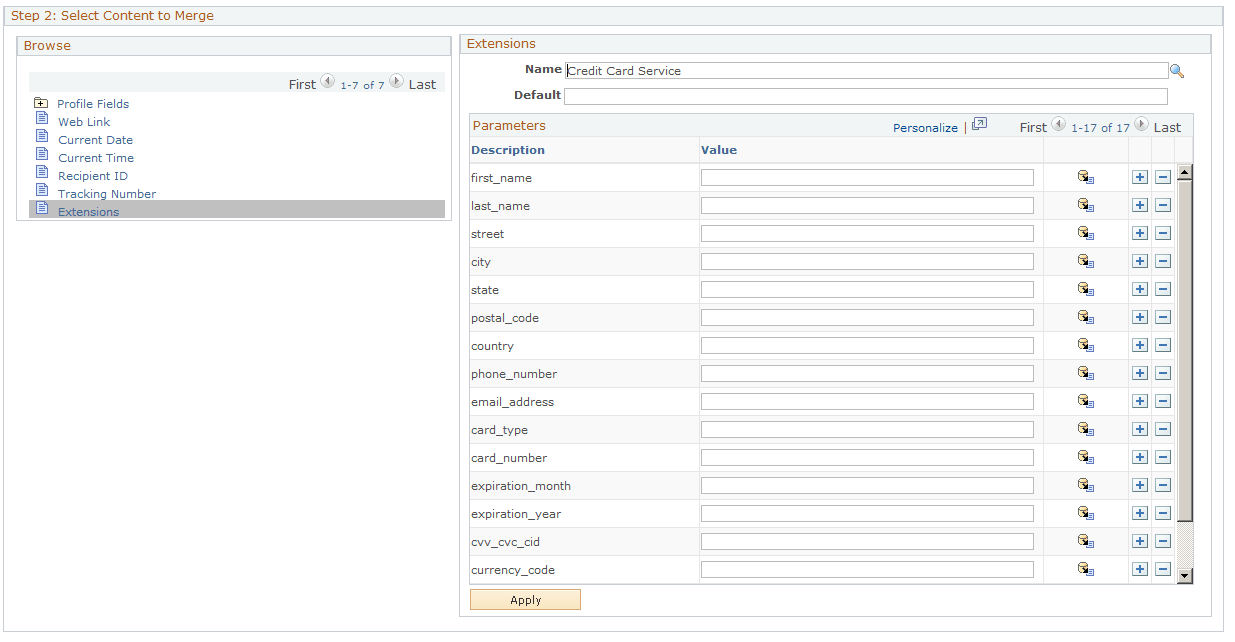1235x642 pixels.
Task: Click the Default input field
Action: tap(866, 96)
